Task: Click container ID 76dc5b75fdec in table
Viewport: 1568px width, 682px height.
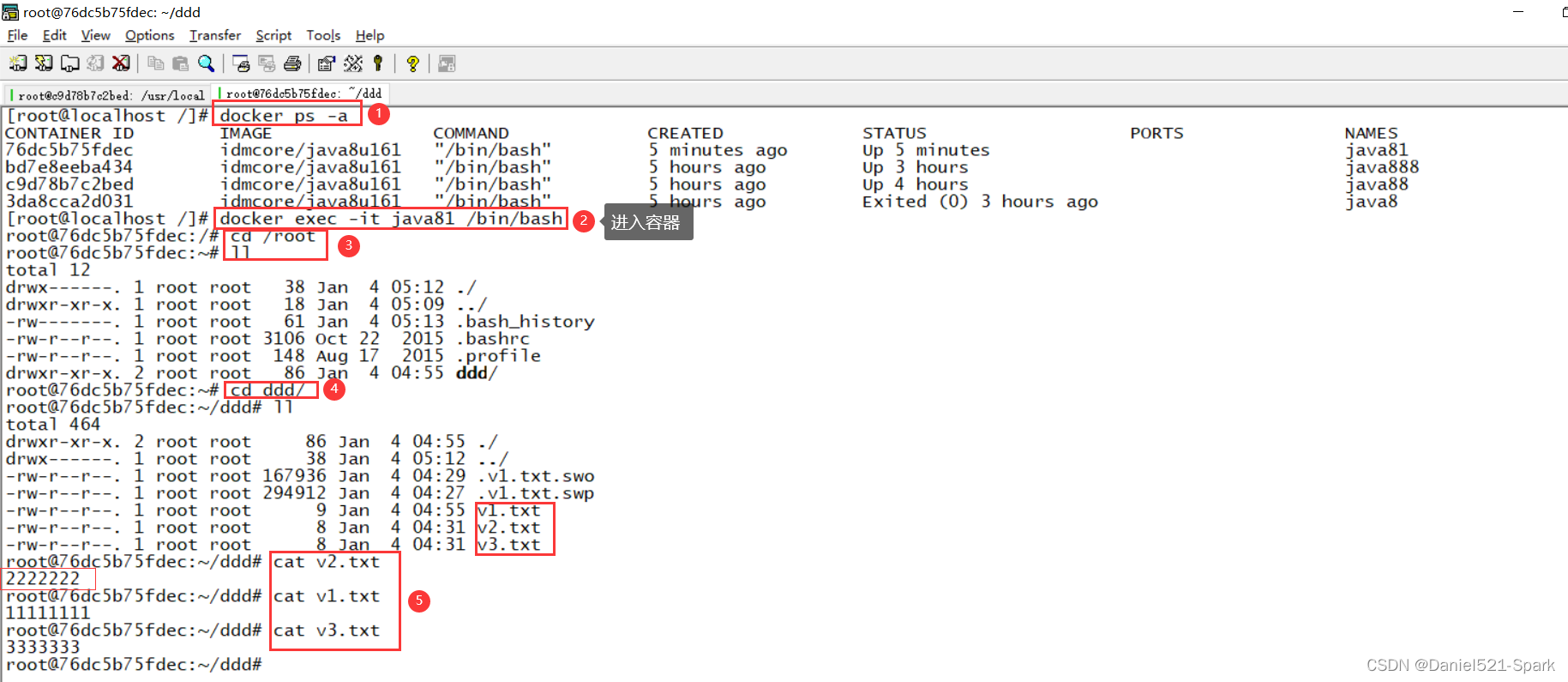Action: click(69, 150)
